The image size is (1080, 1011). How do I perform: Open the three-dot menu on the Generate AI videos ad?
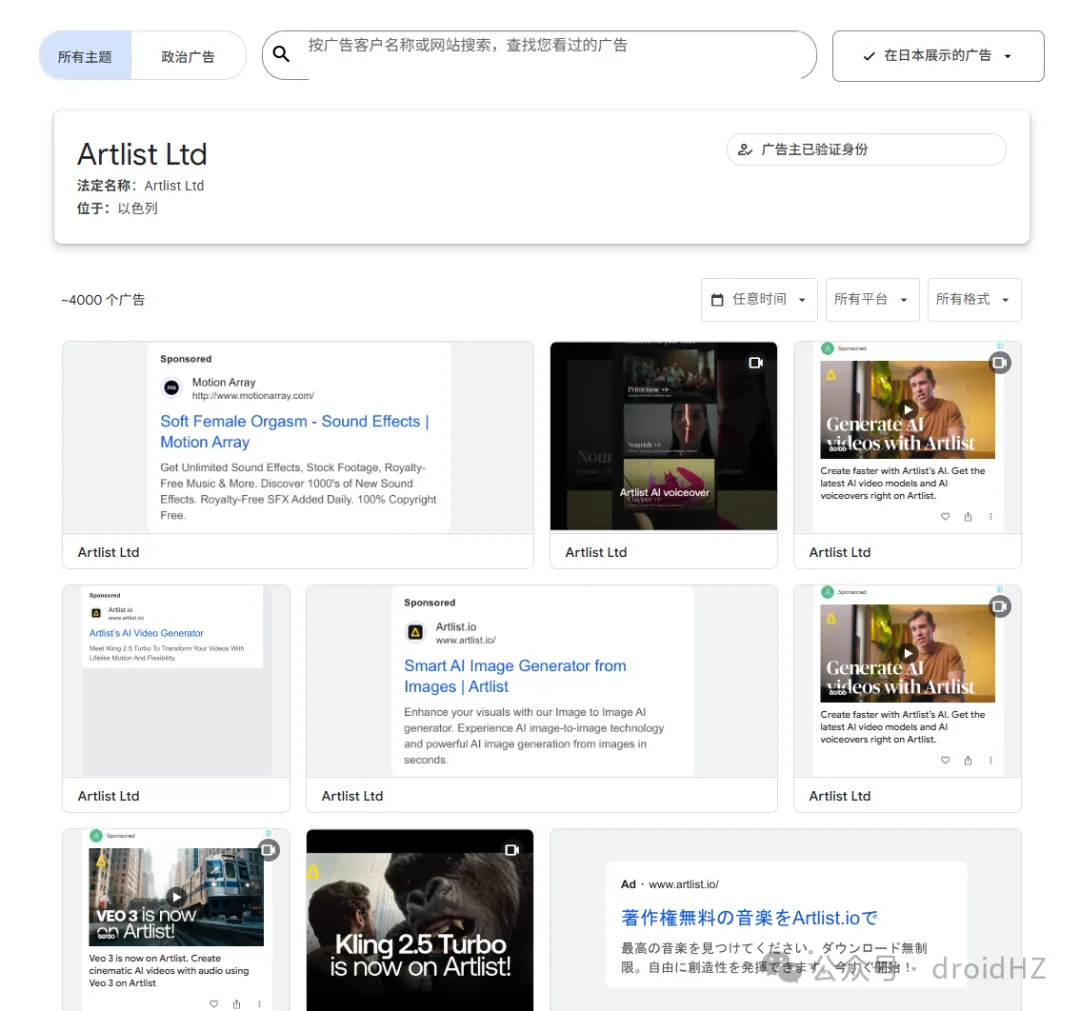click(991, 517)
